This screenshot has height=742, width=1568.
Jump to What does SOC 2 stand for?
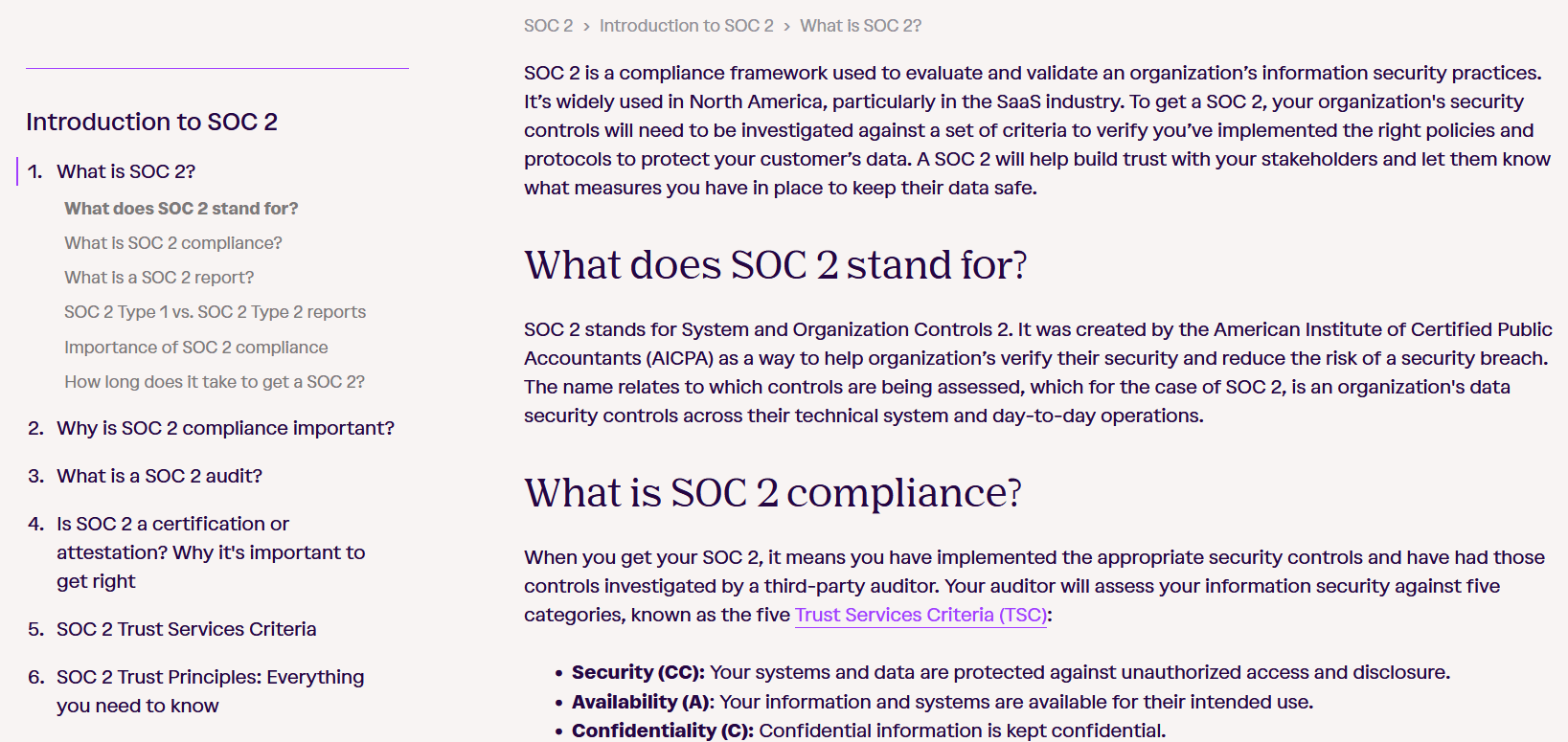point(181,209)
